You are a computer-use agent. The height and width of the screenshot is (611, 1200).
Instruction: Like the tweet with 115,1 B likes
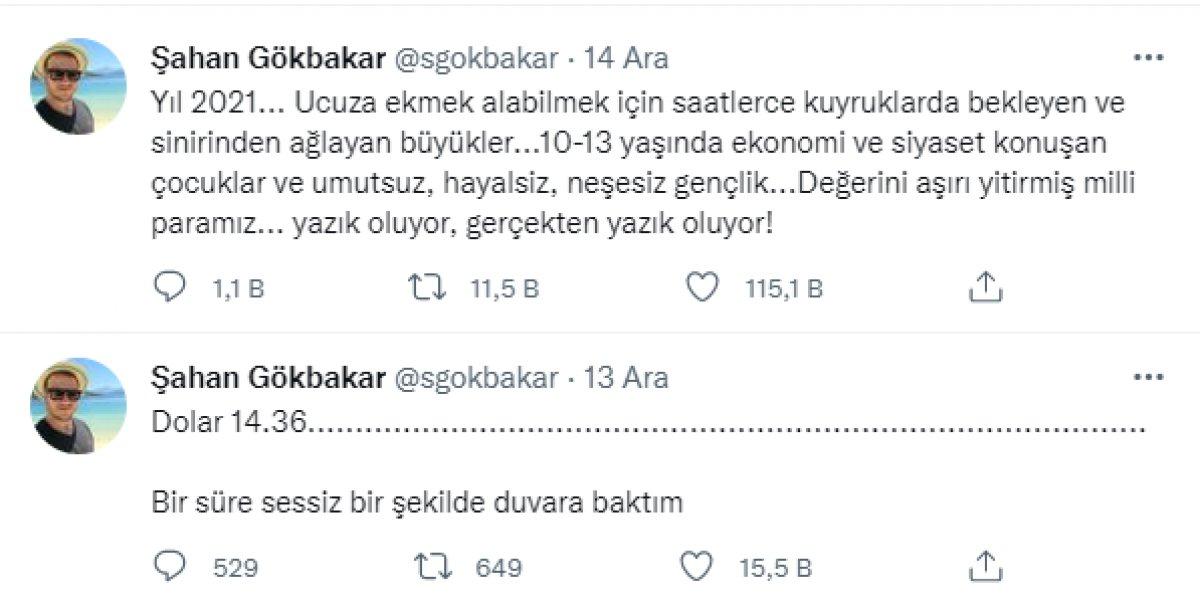pos(706,288)
